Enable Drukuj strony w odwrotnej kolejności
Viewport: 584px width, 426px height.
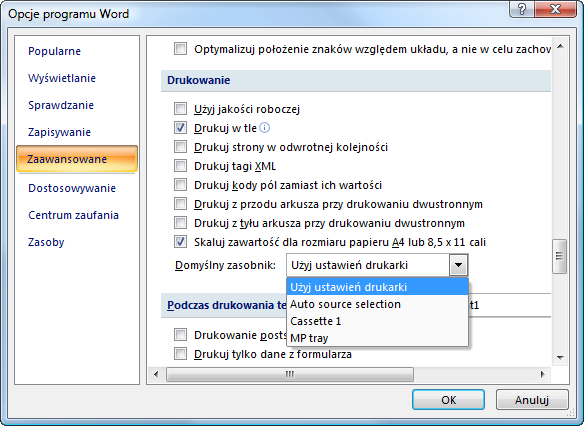181,147
